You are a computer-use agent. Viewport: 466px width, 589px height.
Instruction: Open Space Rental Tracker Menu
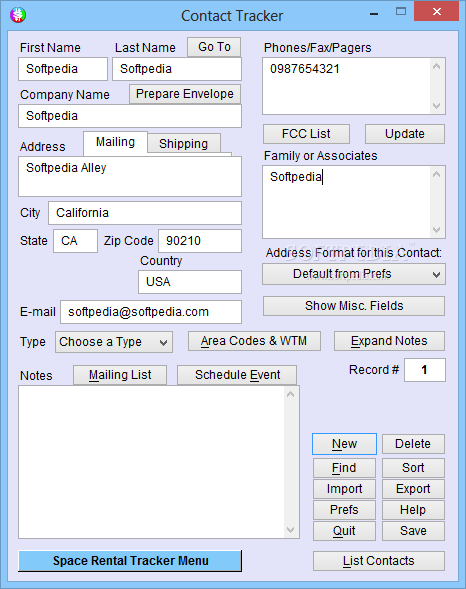(x=130, y=561)
